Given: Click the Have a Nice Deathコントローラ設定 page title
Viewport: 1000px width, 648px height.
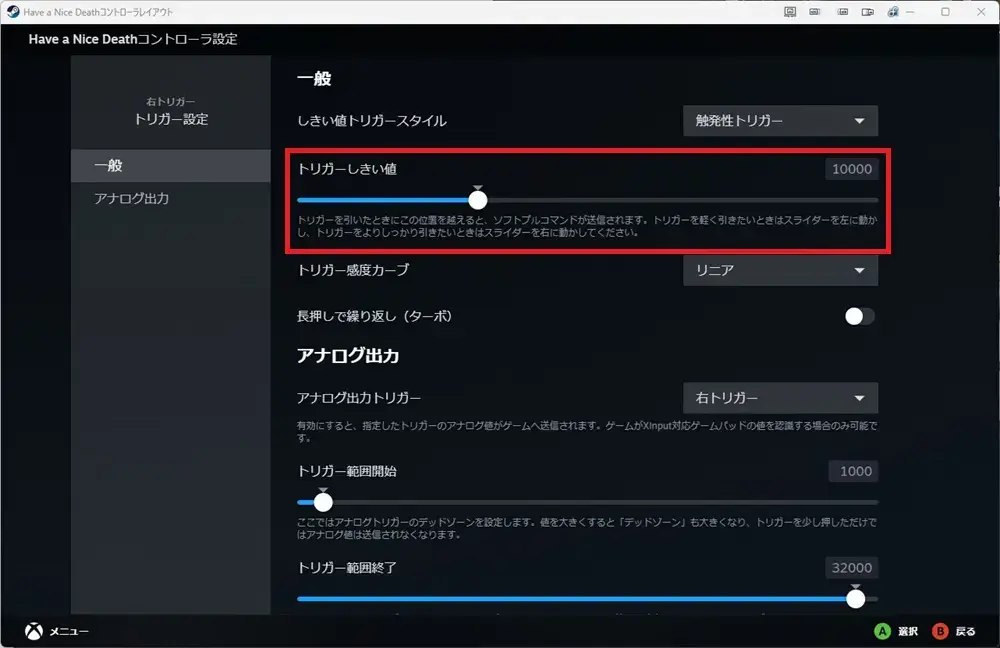Looking at the screenshot, I should coord(133,39).
